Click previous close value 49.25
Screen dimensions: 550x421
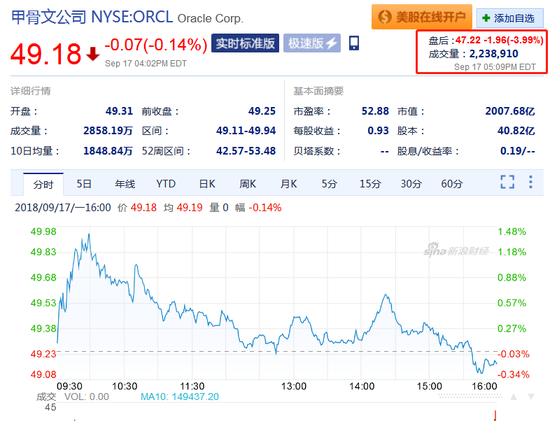[262, 111]
